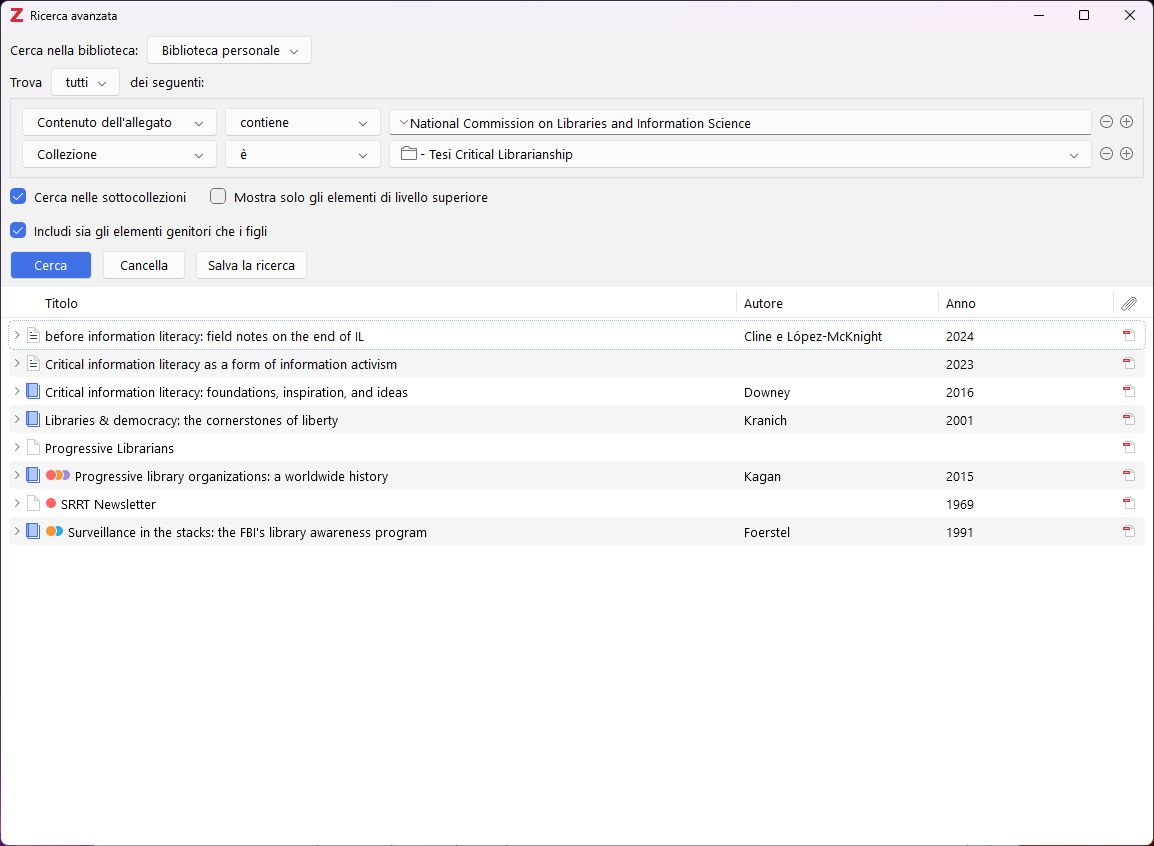
Task: Click red tag dot on SRRT Newsletter
Action: point(51,503)
